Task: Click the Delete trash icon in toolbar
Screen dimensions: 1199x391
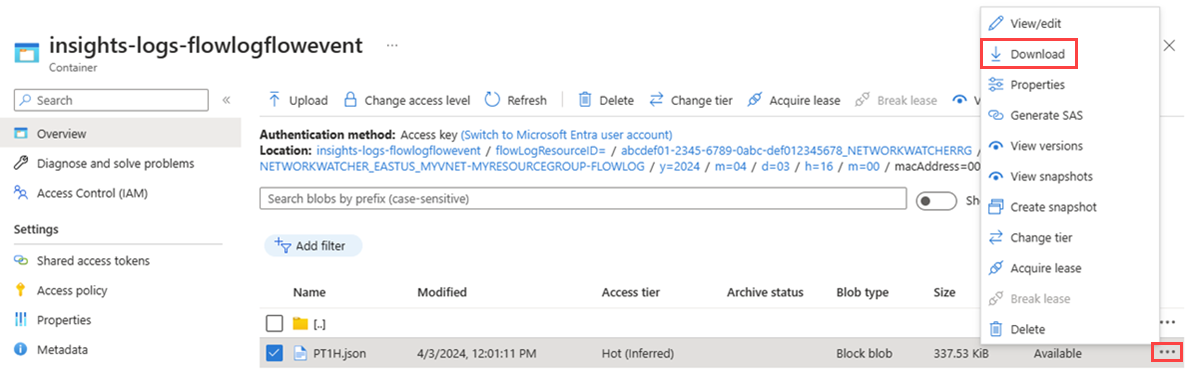Action: coord(585,100)
